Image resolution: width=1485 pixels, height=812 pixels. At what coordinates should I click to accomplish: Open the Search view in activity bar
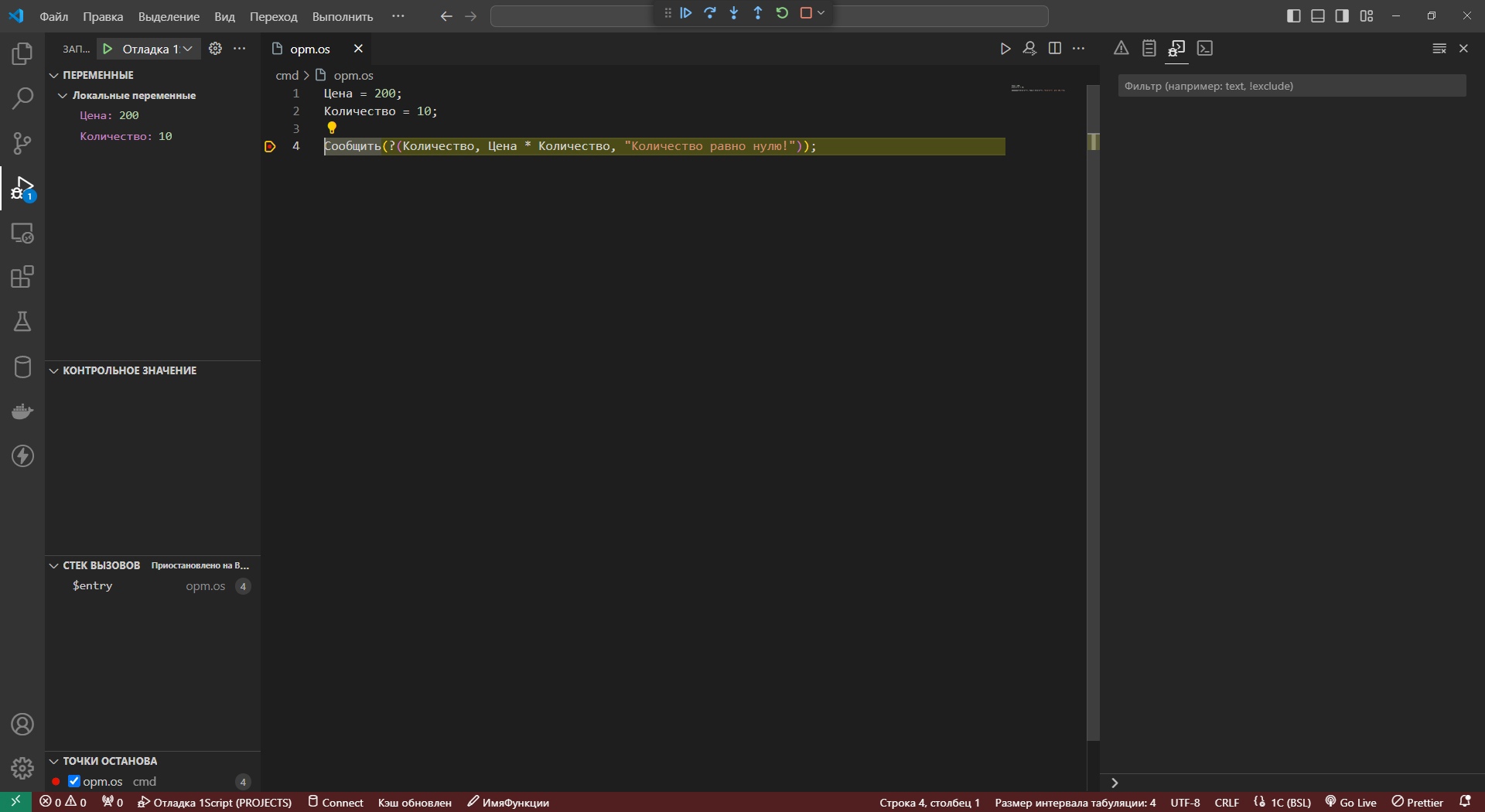[x=22, y=98]
